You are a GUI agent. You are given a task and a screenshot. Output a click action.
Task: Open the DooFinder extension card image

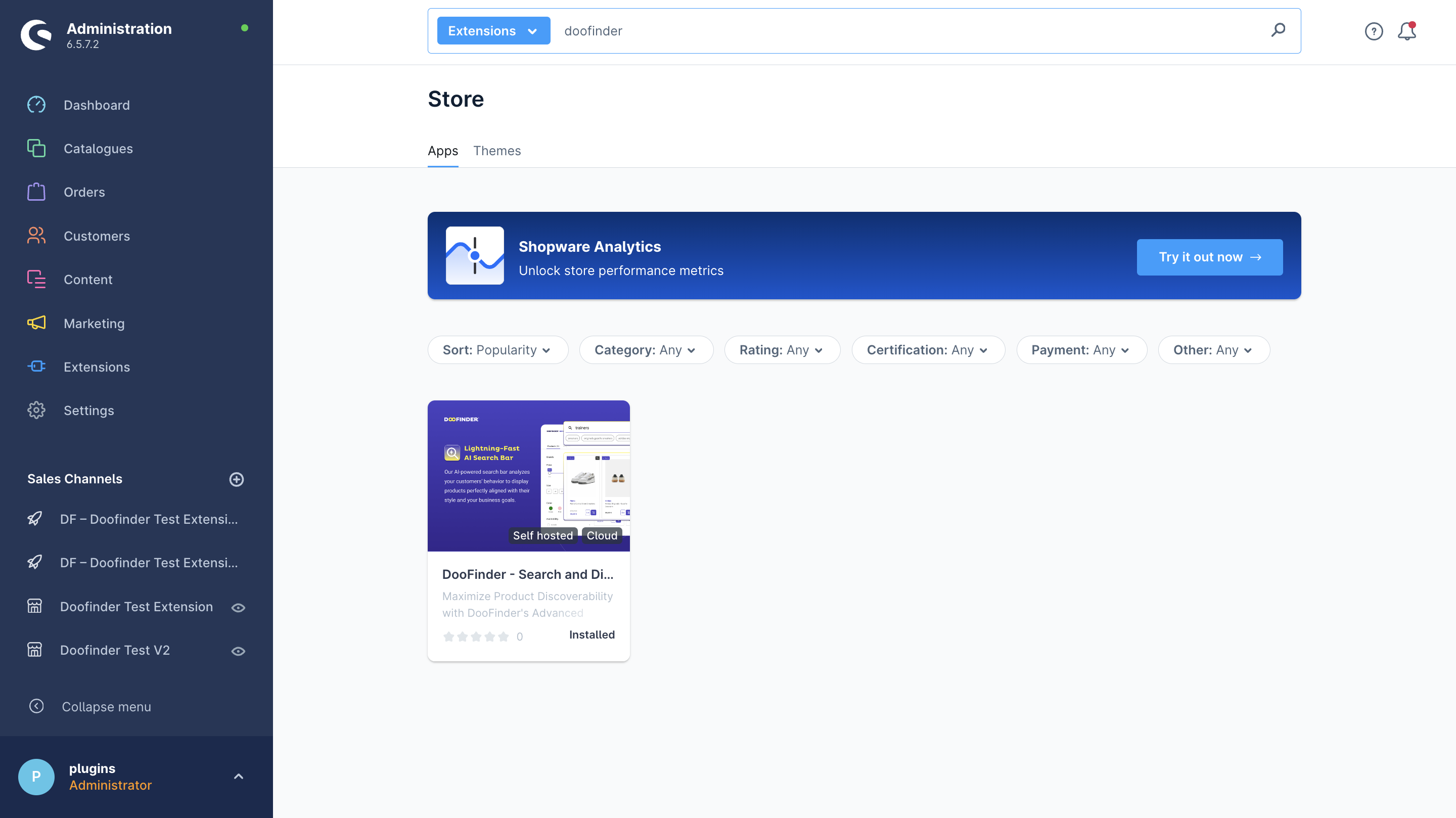point(528,476)
